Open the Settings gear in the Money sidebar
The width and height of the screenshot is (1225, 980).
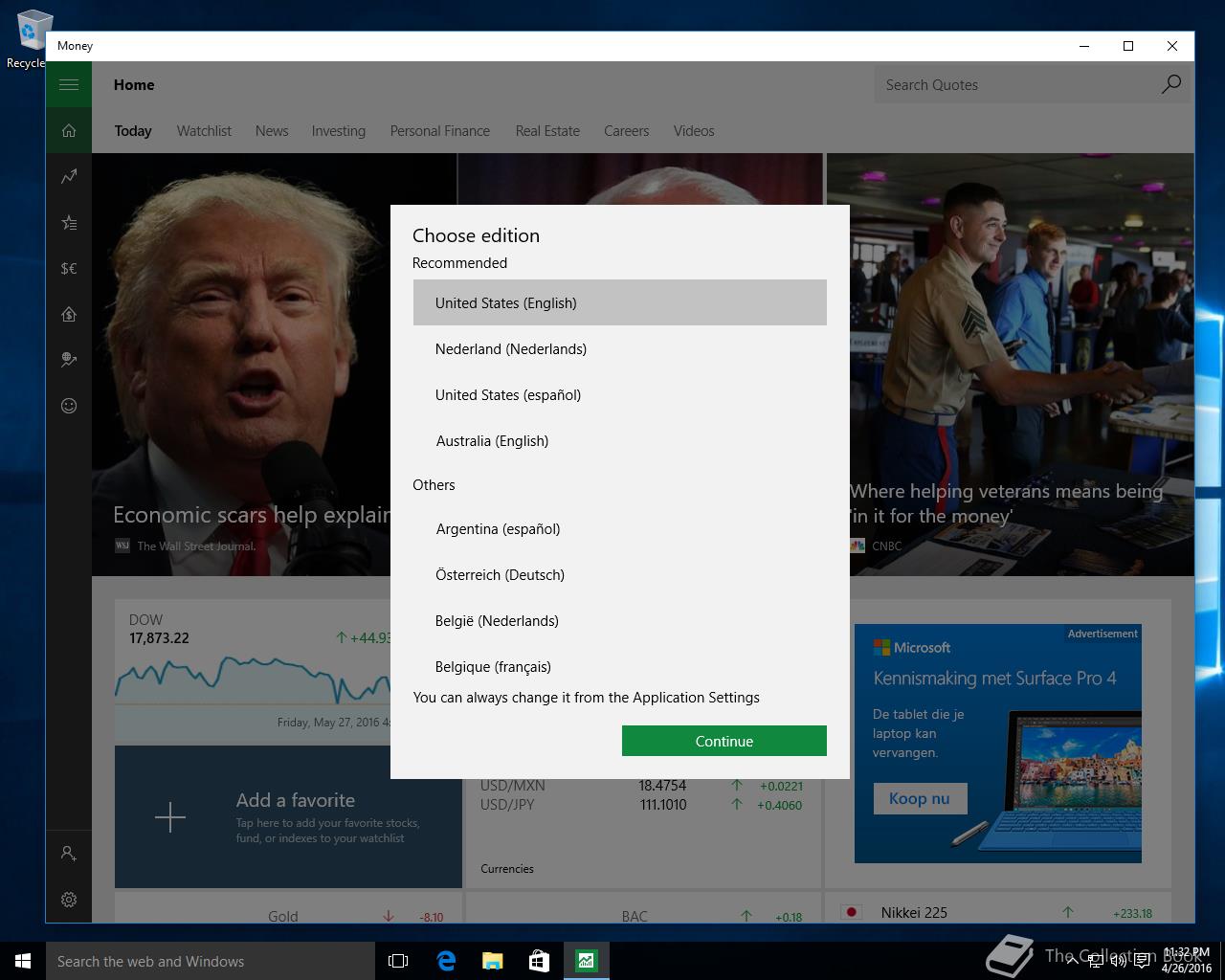click(69, 900)
